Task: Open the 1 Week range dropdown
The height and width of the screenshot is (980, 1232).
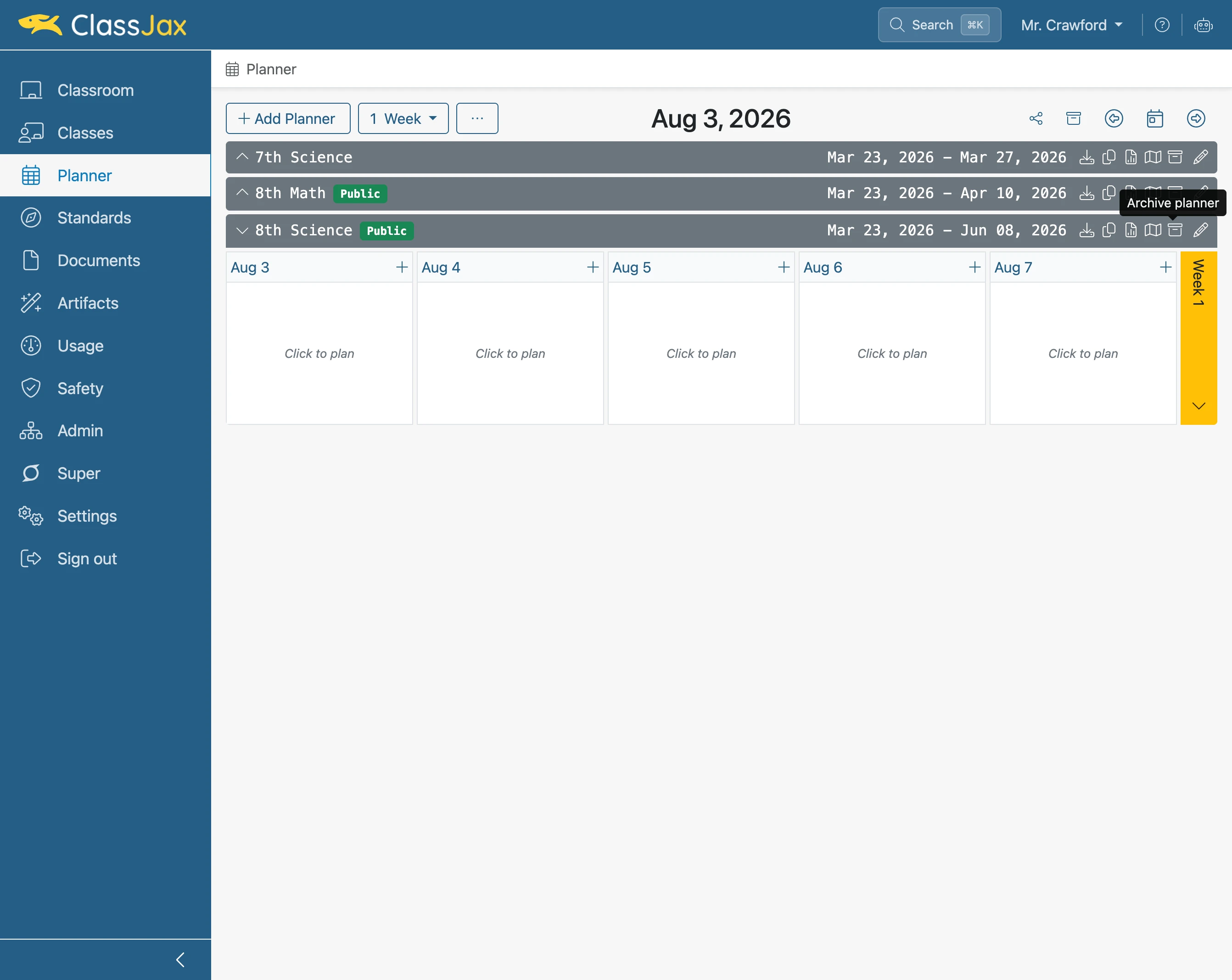Action: click(x=403, y=118)
